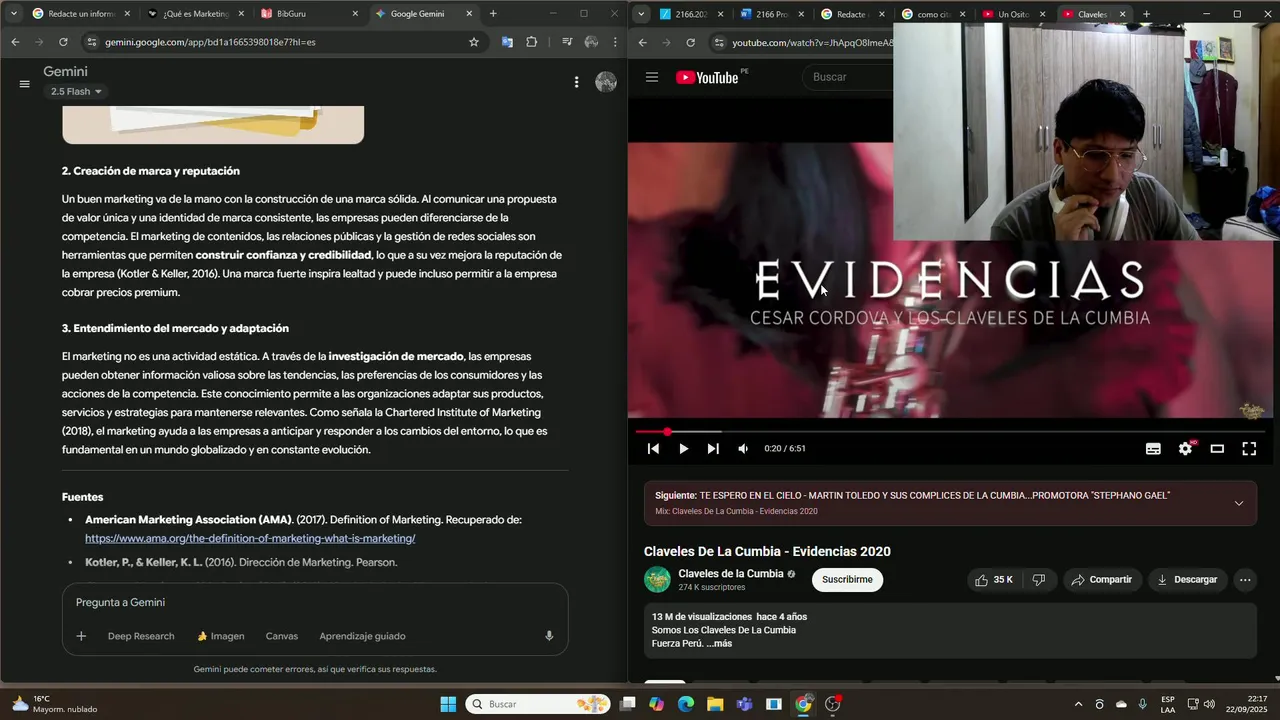This screenshot has width=1280, height=720.
Task: Open the weather widget showing 16°C
Action: (55, 704)
